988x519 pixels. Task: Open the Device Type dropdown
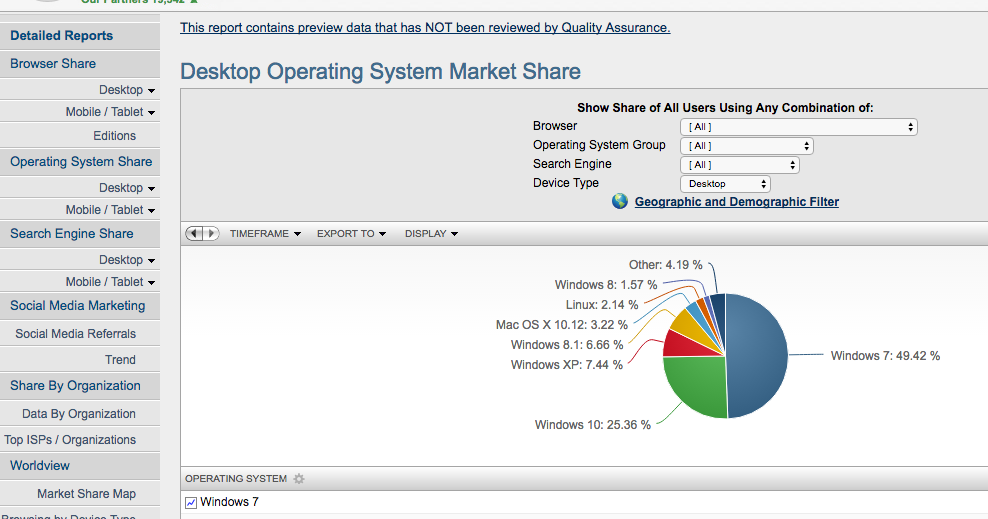coord(725,183)
